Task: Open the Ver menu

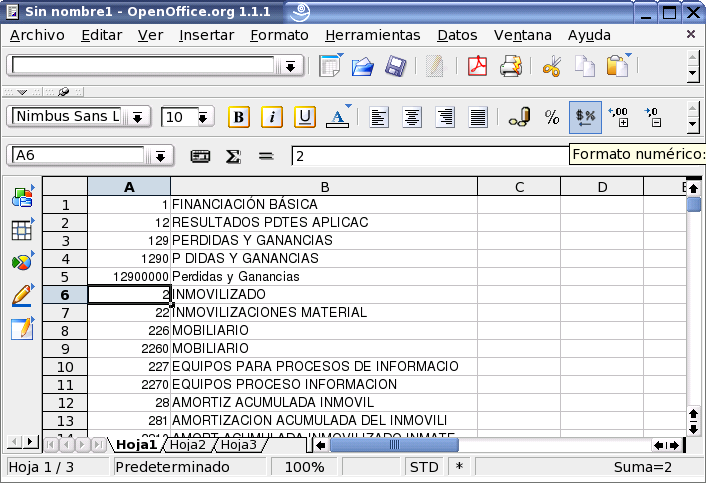Action: click(x=150, y=35)
